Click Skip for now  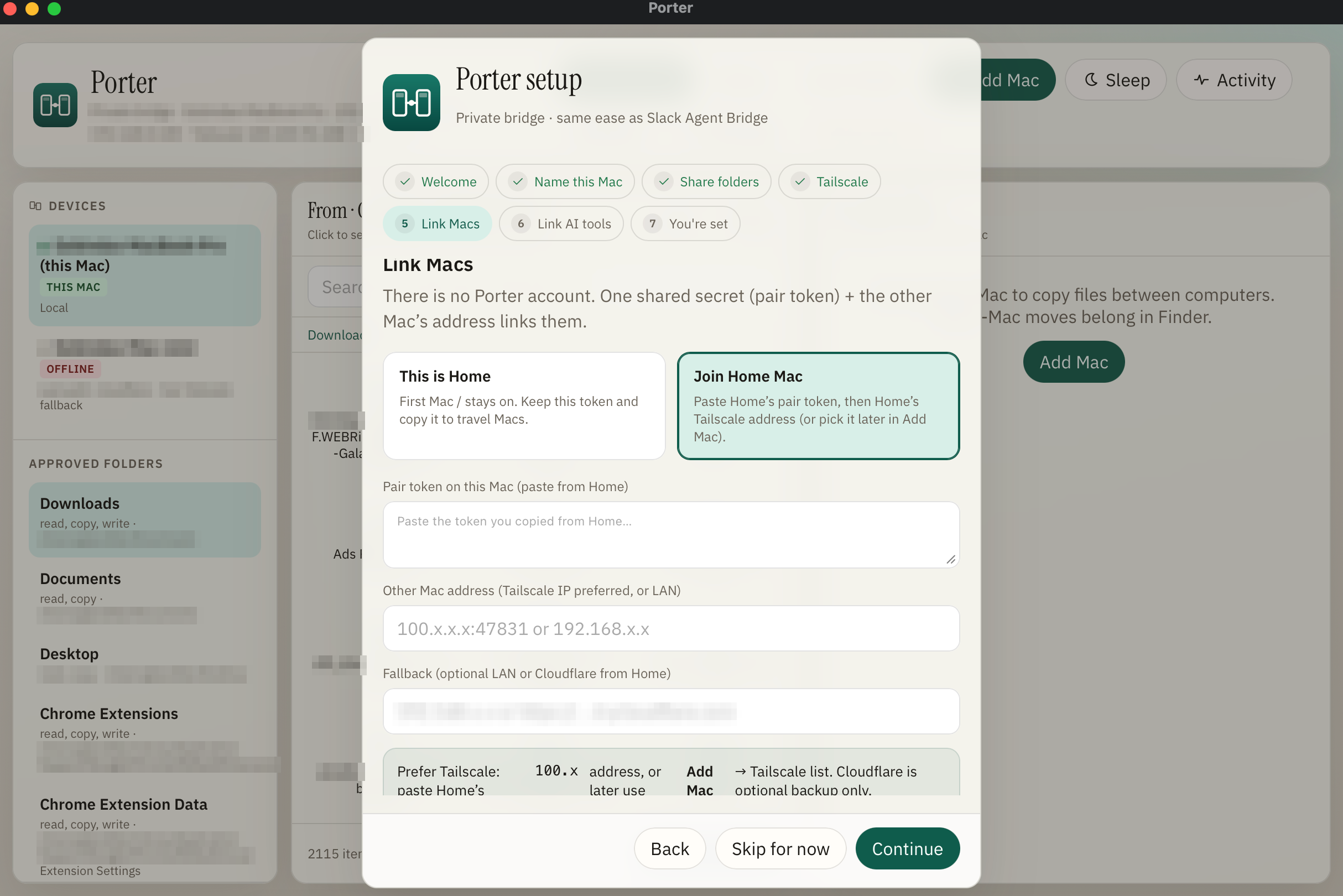[x=780, y=848]
